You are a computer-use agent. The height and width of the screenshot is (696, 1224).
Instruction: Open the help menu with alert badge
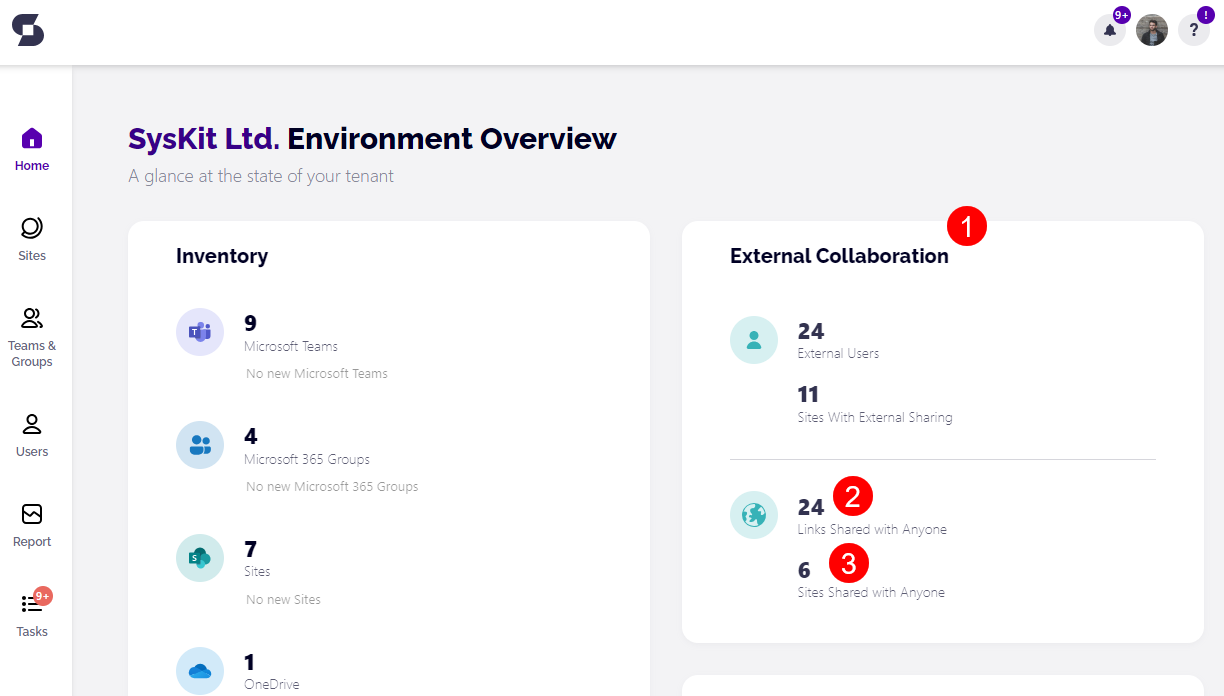click(1193, 30)
